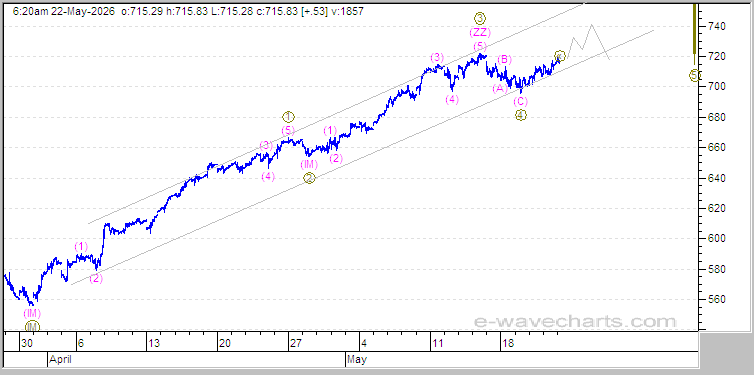Select date tick 13 on time axis

click(154, 344)
